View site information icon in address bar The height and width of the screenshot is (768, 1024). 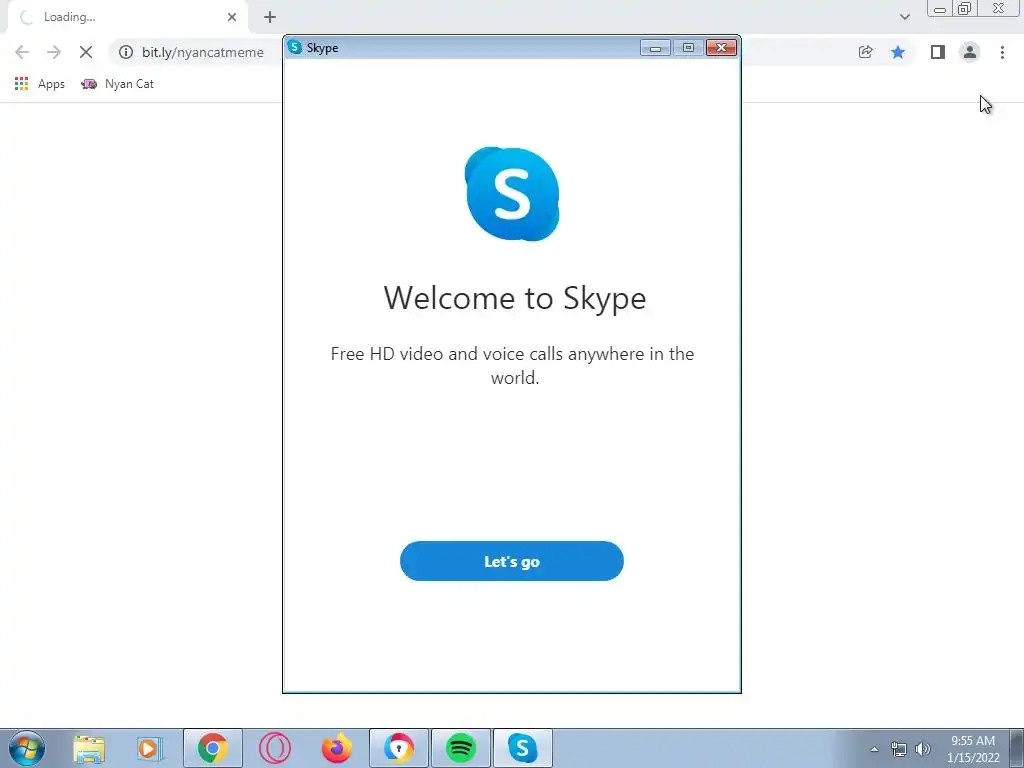[x=126, y=52]
